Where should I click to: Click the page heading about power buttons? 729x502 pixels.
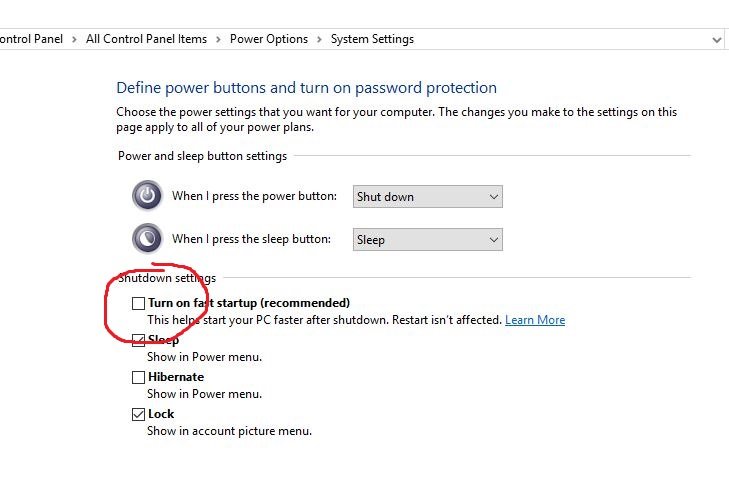(306, 88)
